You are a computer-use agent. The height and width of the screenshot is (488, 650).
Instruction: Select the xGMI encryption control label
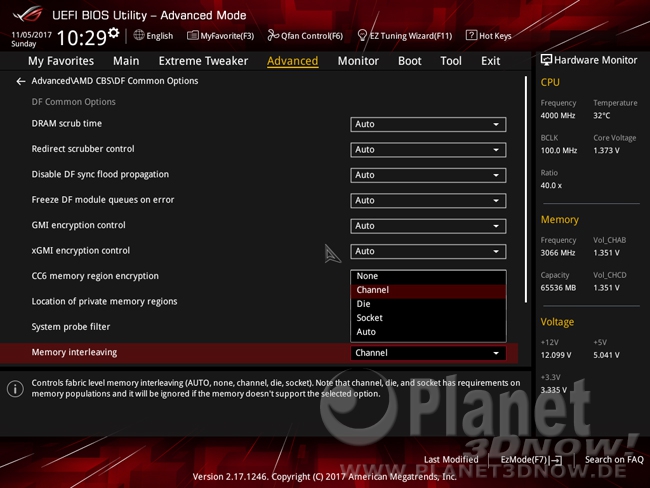(x=81, y=250)
